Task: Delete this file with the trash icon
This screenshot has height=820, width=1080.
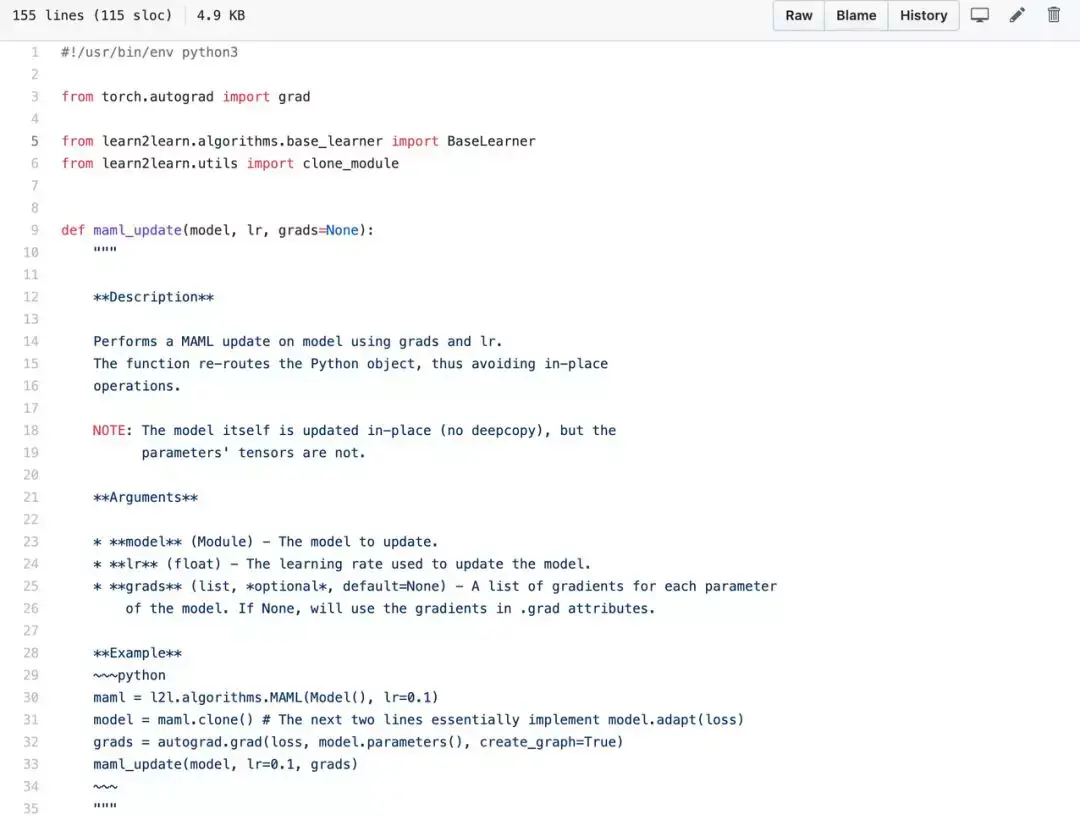Action: pyautogui.click(x=1055, y=15)
